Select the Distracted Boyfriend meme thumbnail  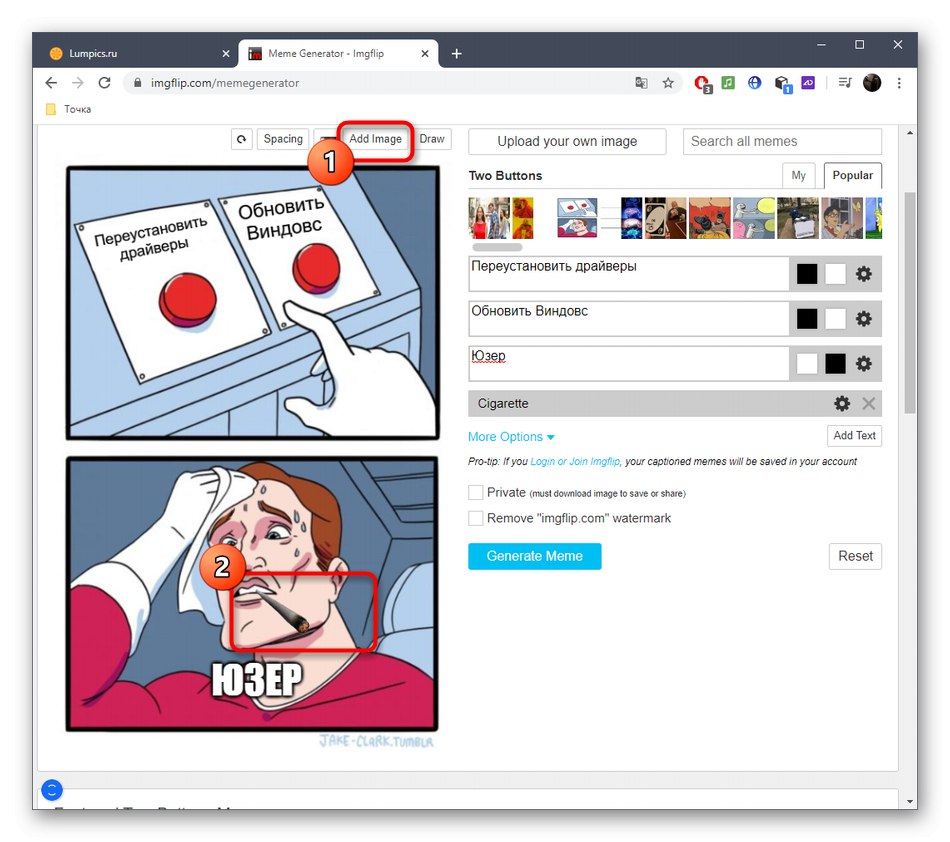point(490,218)
